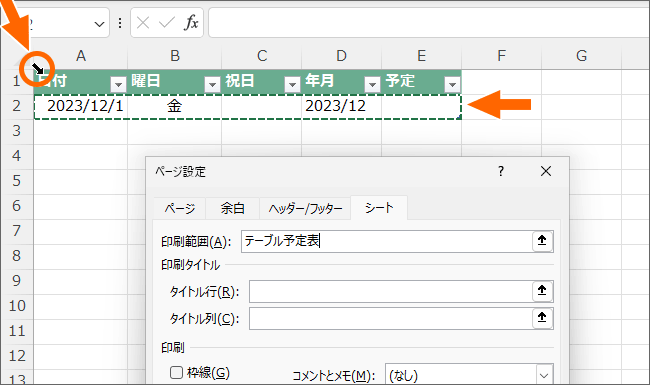This screenshot has height=385, width=650.
Task: Open the 日付 column filter dropdown
Action: [118, 85]
